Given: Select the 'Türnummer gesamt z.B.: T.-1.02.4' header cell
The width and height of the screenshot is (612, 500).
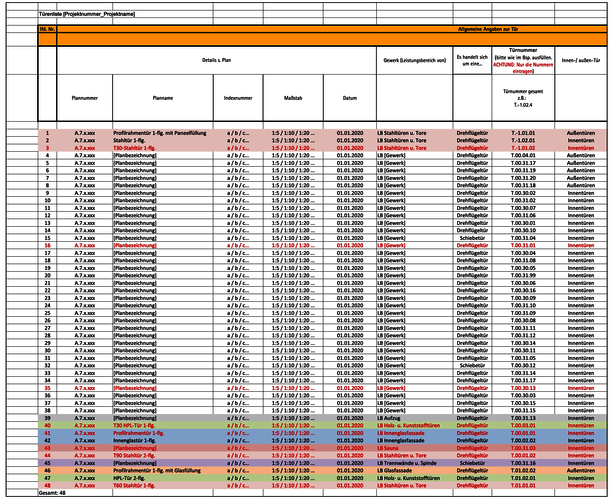Looking at the screenshot, I should click(523, 98).
